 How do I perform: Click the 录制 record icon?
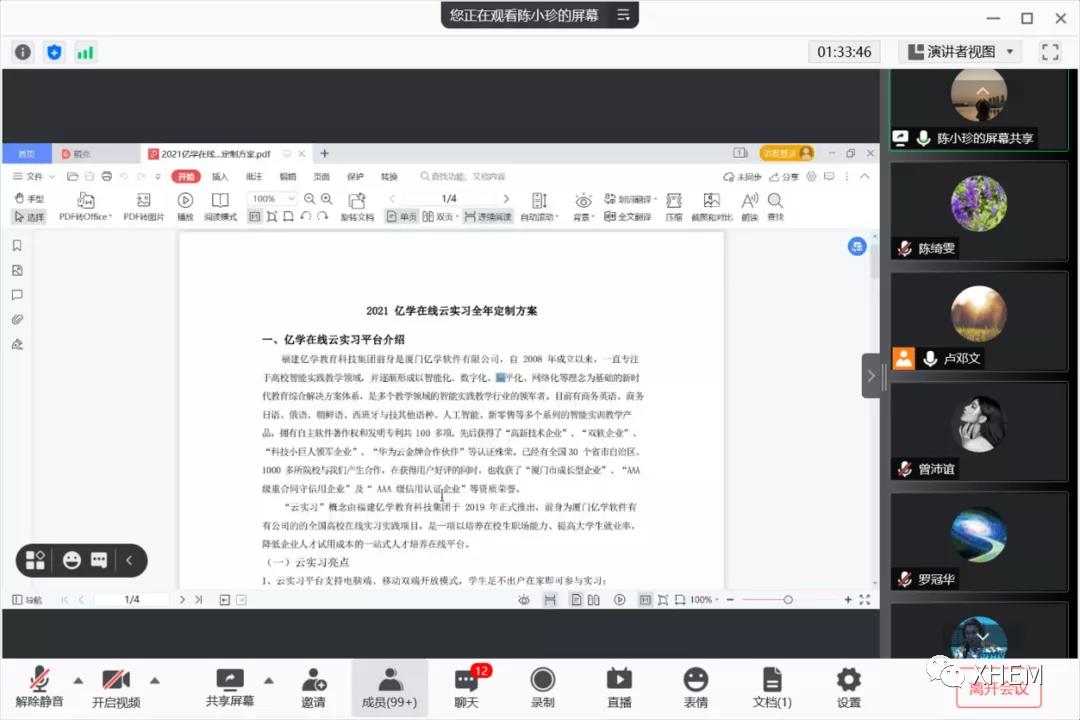pyautogui.click(x=542, y=682)
